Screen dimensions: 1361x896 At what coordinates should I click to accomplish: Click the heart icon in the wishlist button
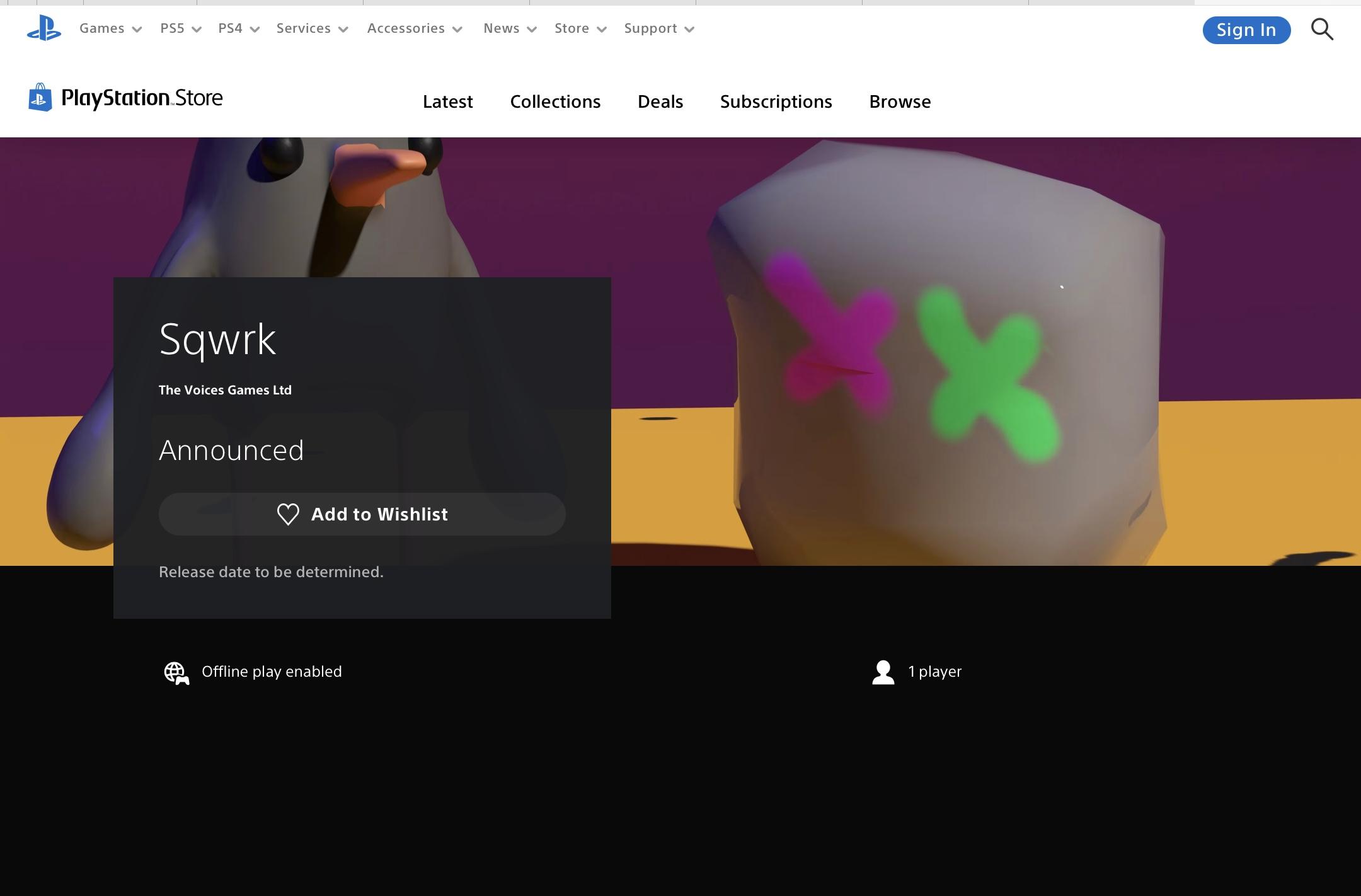pos(288,514)
